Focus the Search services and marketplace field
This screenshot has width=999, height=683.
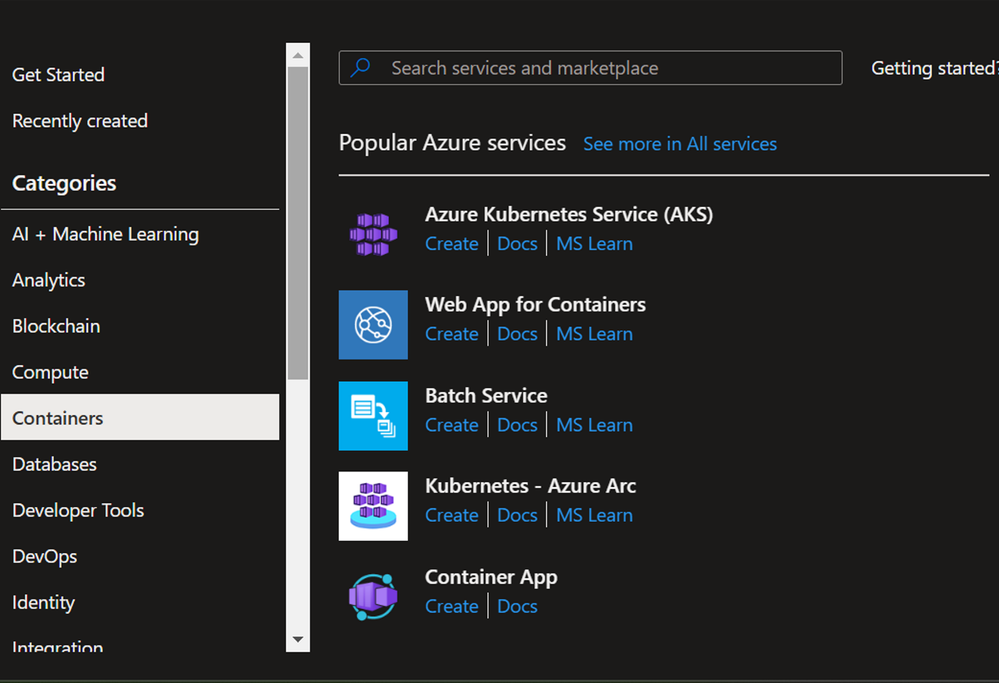pos(591,68)
